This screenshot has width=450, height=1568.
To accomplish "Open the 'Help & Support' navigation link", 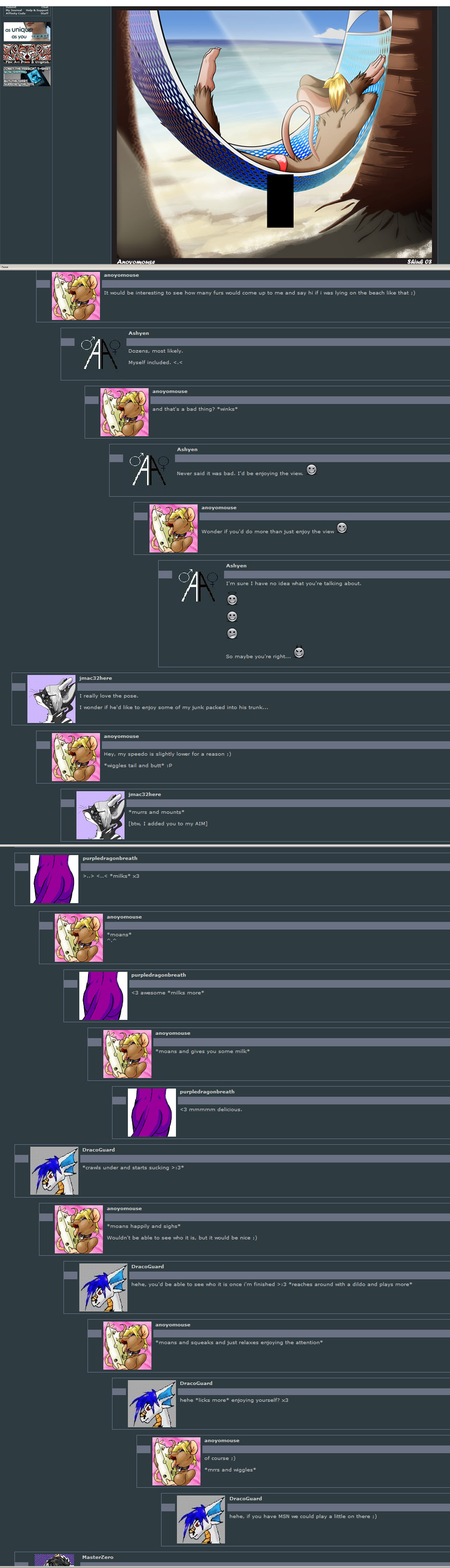I will 37,11.
